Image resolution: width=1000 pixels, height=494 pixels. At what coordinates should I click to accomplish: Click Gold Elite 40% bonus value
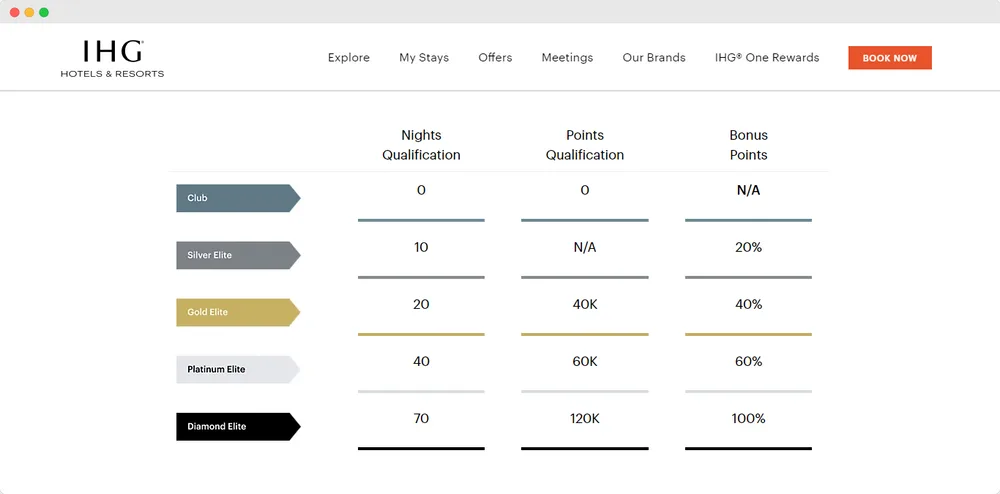[x=749, y=304]
